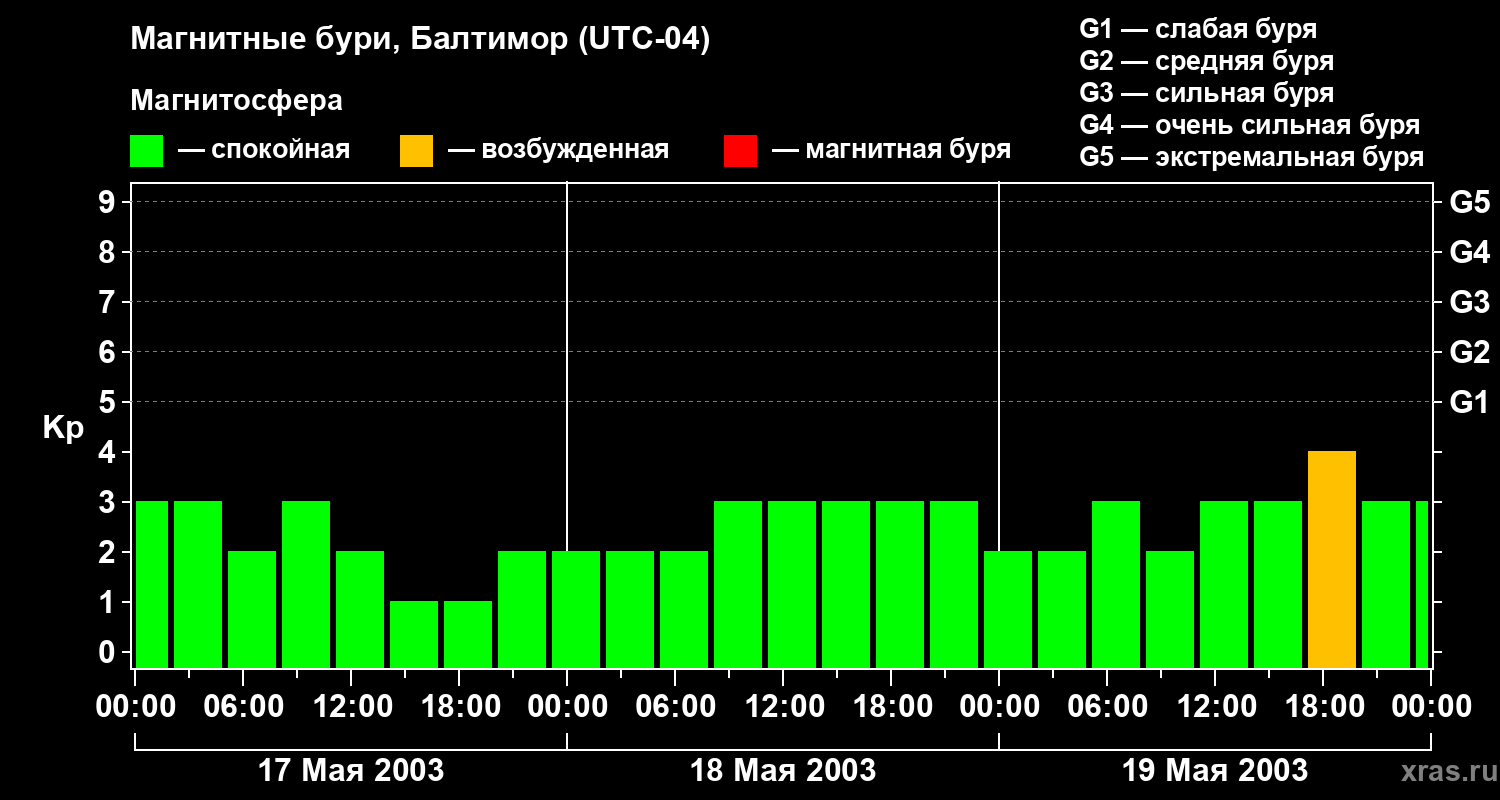
Task: Click the 'G4 — очень сильная буря' legend line
Action: coord(1250,125)
